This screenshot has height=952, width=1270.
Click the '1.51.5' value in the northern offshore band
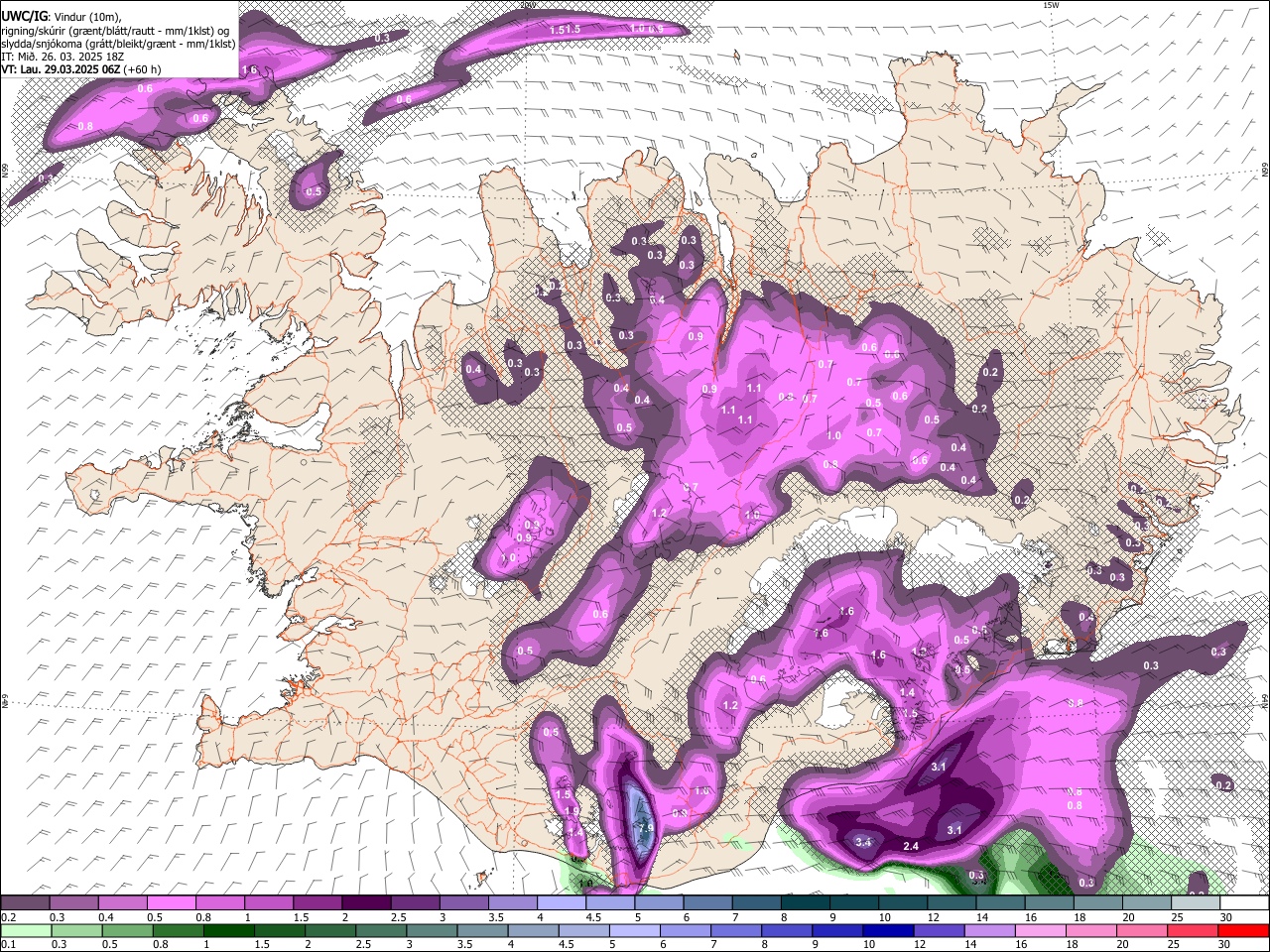(x=565, y=30)
